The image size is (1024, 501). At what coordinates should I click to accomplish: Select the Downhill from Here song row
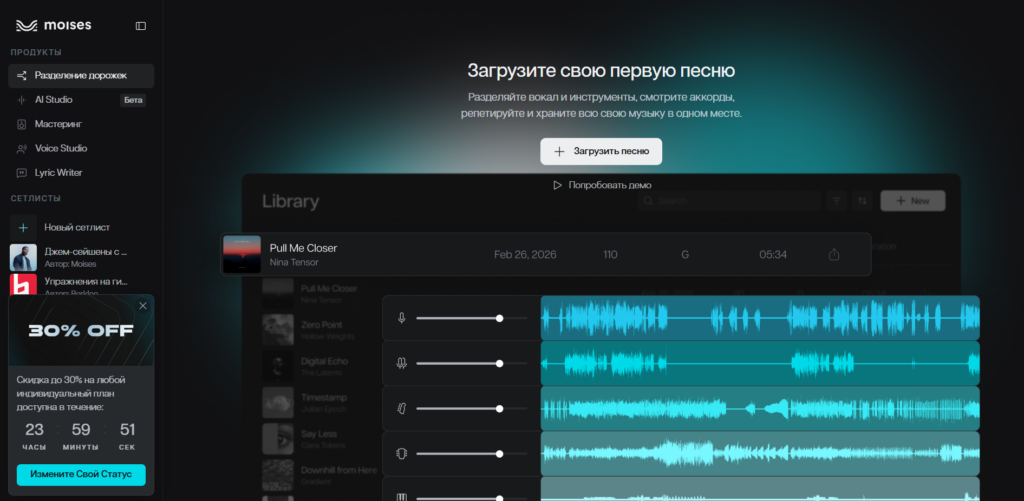322,475
